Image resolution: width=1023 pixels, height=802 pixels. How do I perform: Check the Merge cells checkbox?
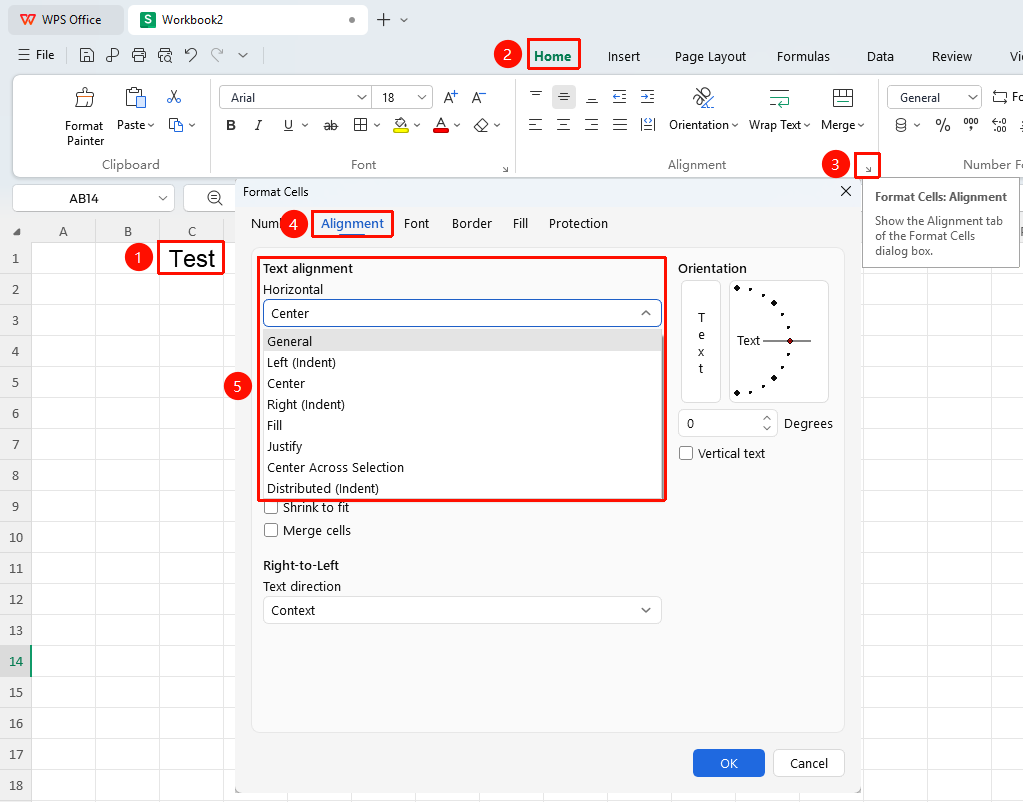coord(271,531)
